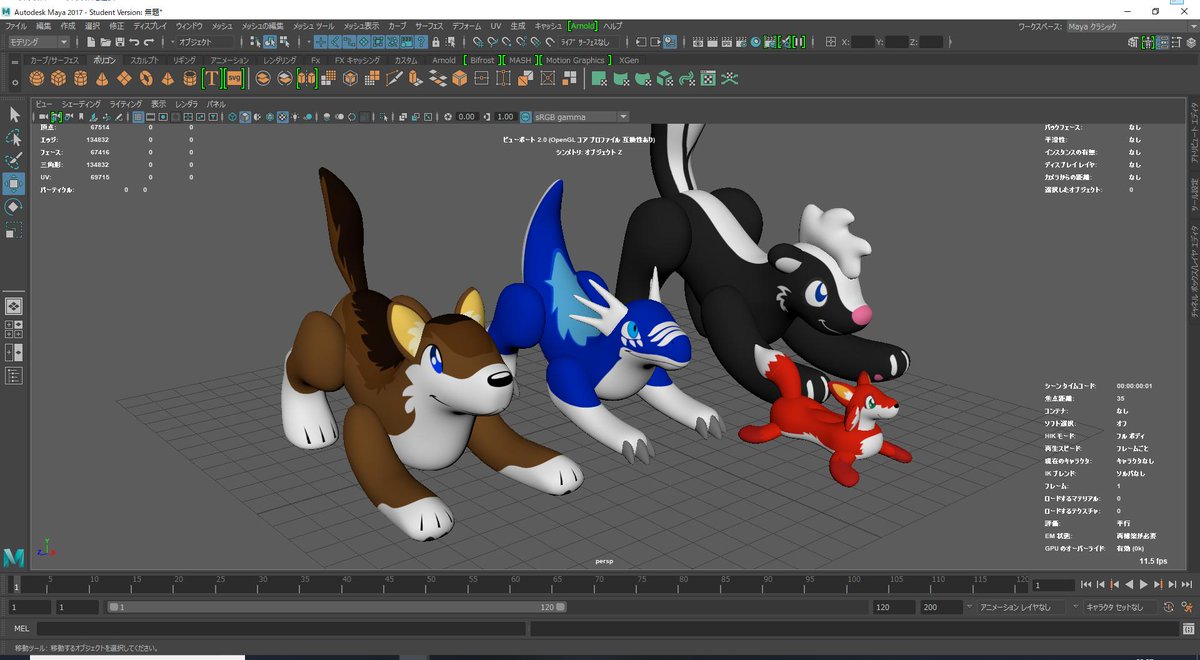Toggle viewport textured display button

pos(283,116)
